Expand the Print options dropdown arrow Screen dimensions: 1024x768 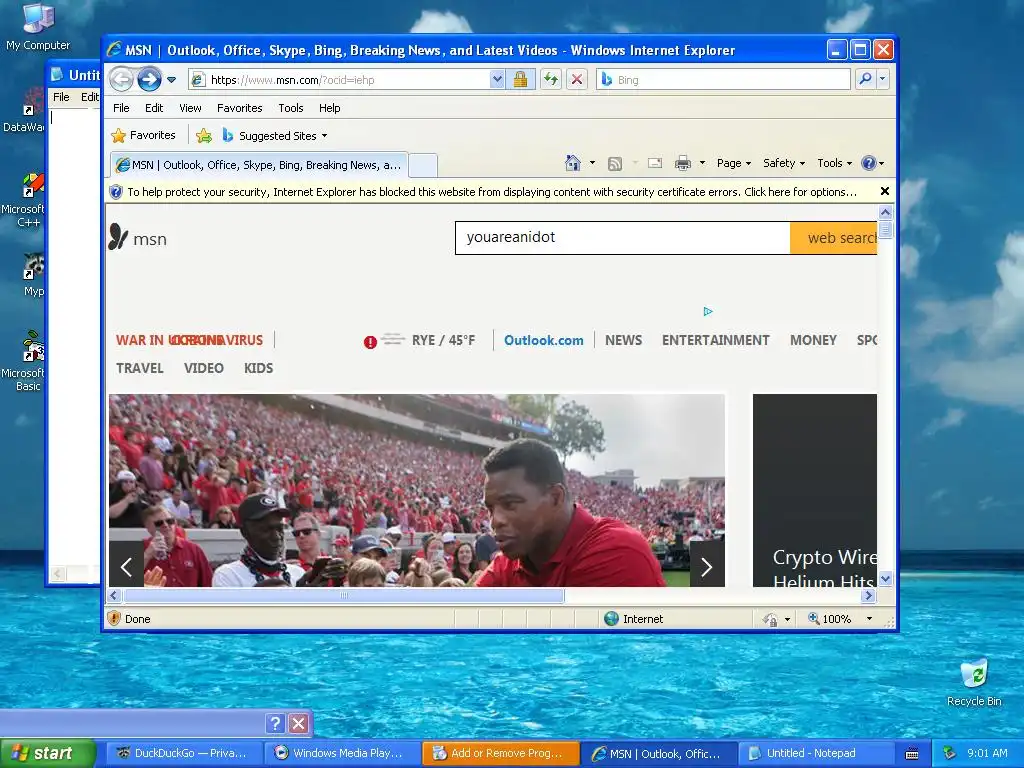(x=702, y=163)
